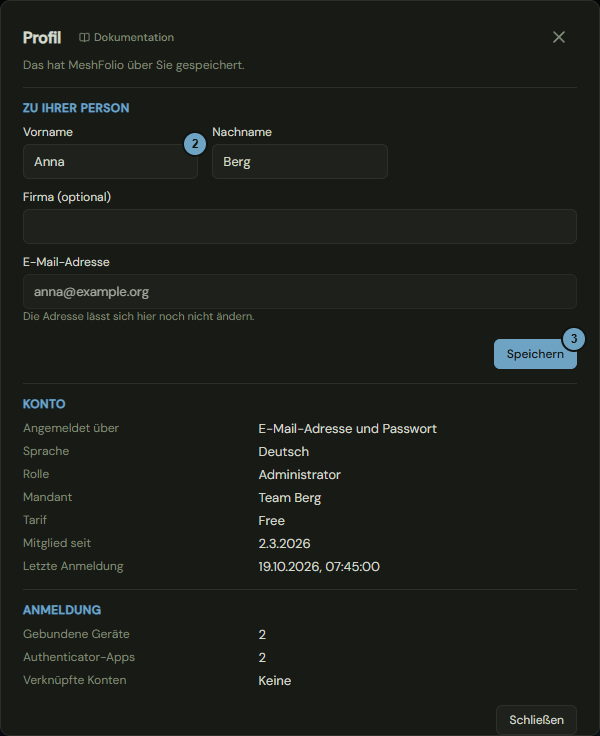Click the language value 'Deutsch'

click(x=284, y=452)
